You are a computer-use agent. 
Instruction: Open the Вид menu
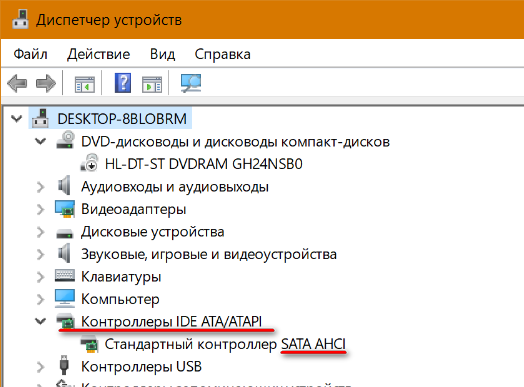(x=162, y=54)
